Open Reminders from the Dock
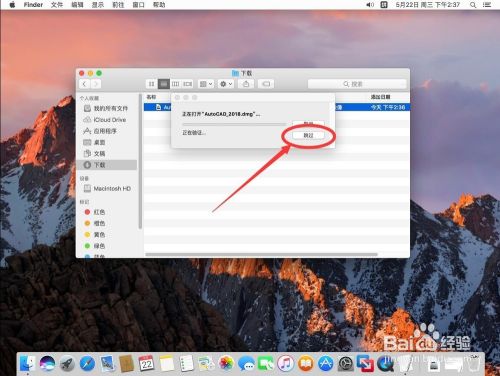This screenshot has height=376, width=500. coord(186,363)
